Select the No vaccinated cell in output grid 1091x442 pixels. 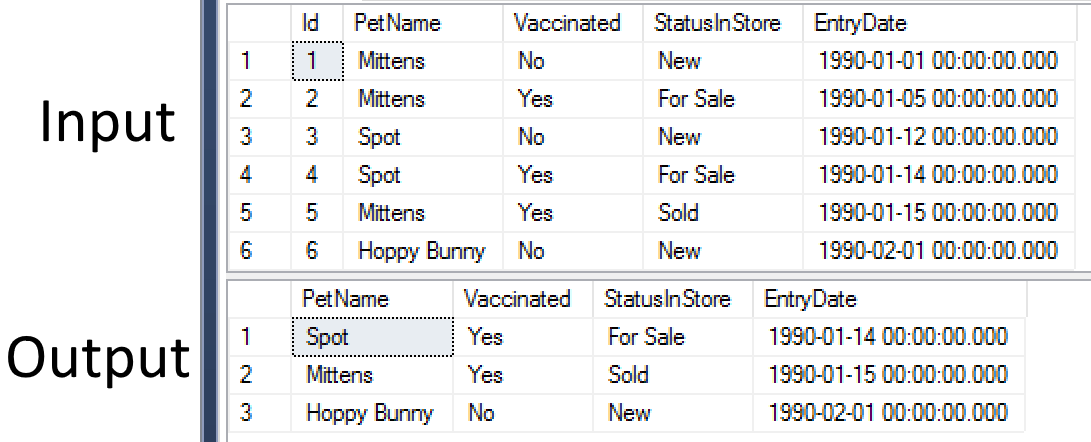pos(481,413)
